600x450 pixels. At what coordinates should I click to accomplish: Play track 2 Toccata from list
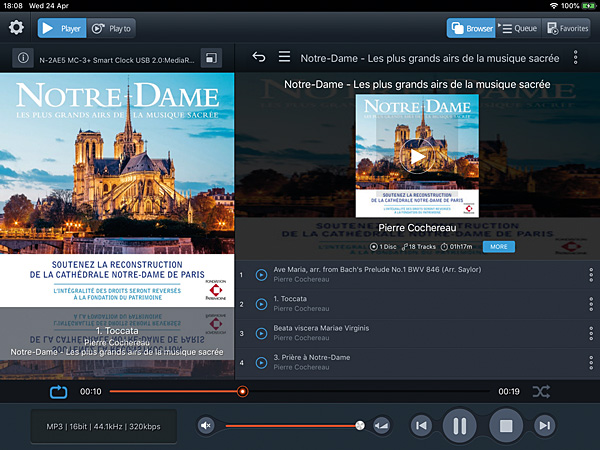(x=261, y=304)
